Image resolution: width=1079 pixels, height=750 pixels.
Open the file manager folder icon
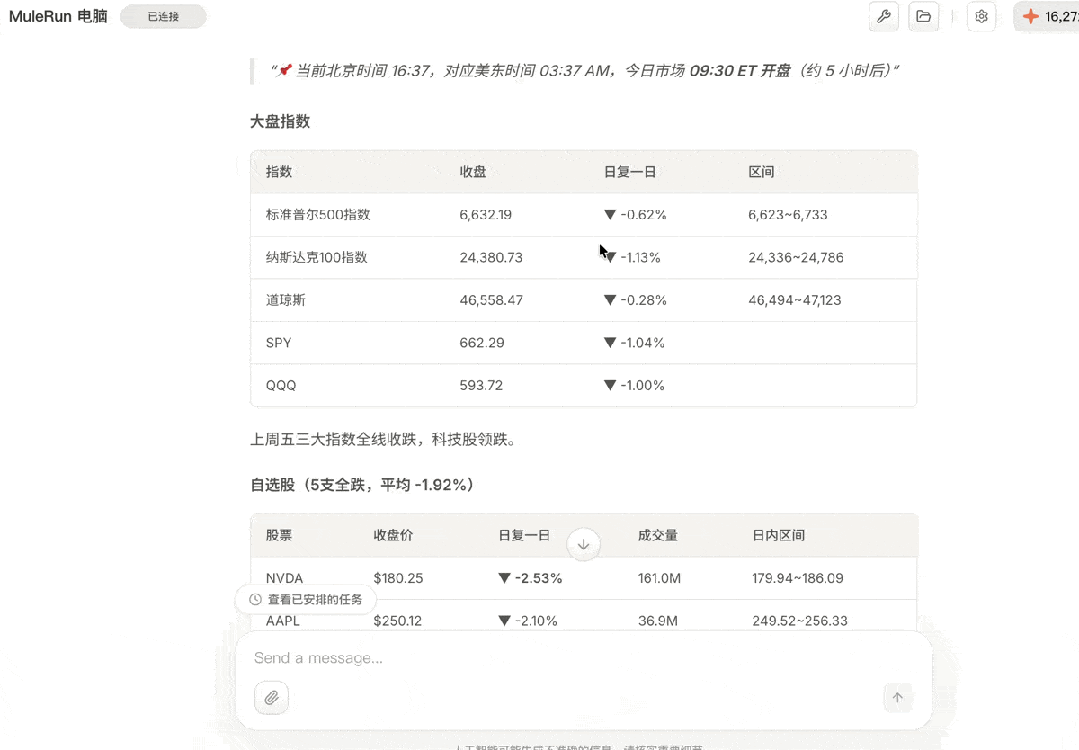pos(923,16)
